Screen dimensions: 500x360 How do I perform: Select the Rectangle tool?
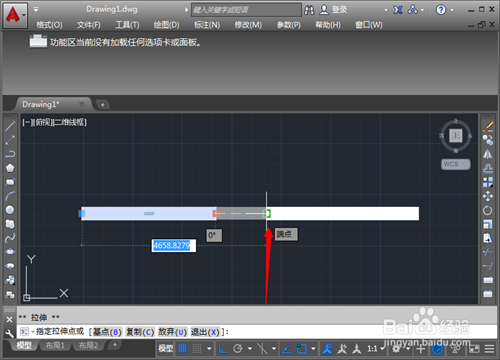[10, 182]
